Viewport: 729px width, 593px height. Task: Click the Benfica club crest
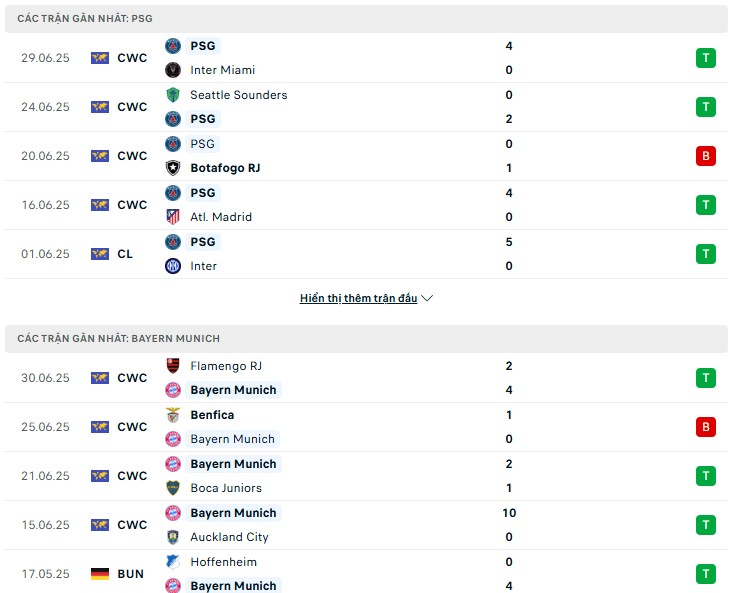[x=173, y=415]
